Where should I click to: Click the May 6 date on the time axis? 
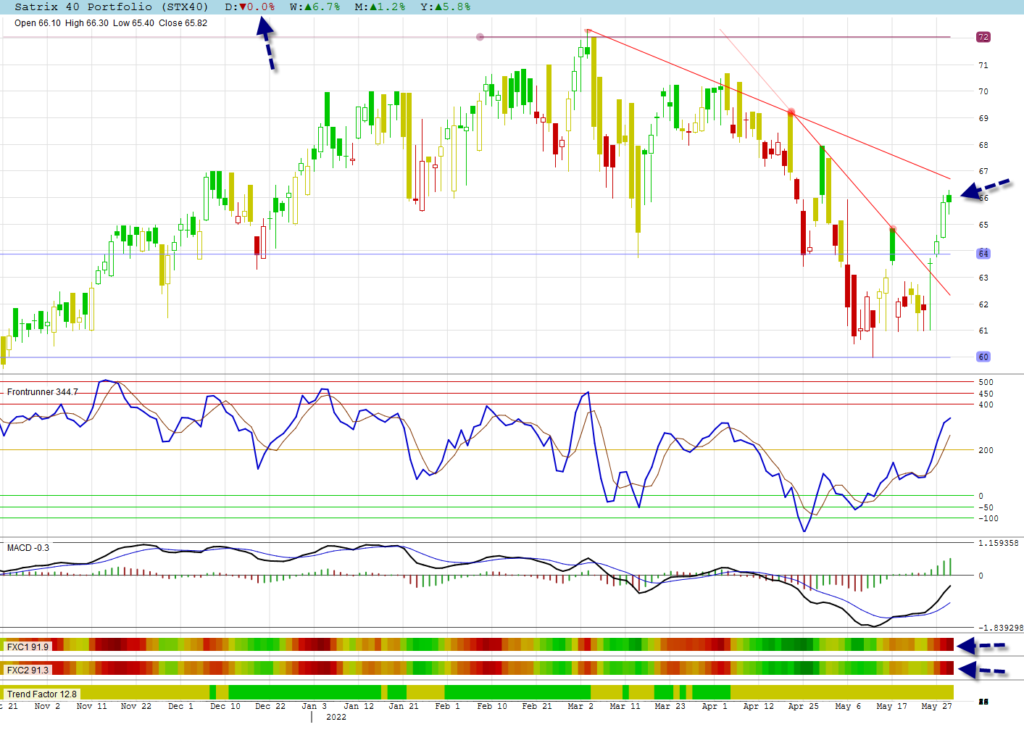[x=848, y=706]
